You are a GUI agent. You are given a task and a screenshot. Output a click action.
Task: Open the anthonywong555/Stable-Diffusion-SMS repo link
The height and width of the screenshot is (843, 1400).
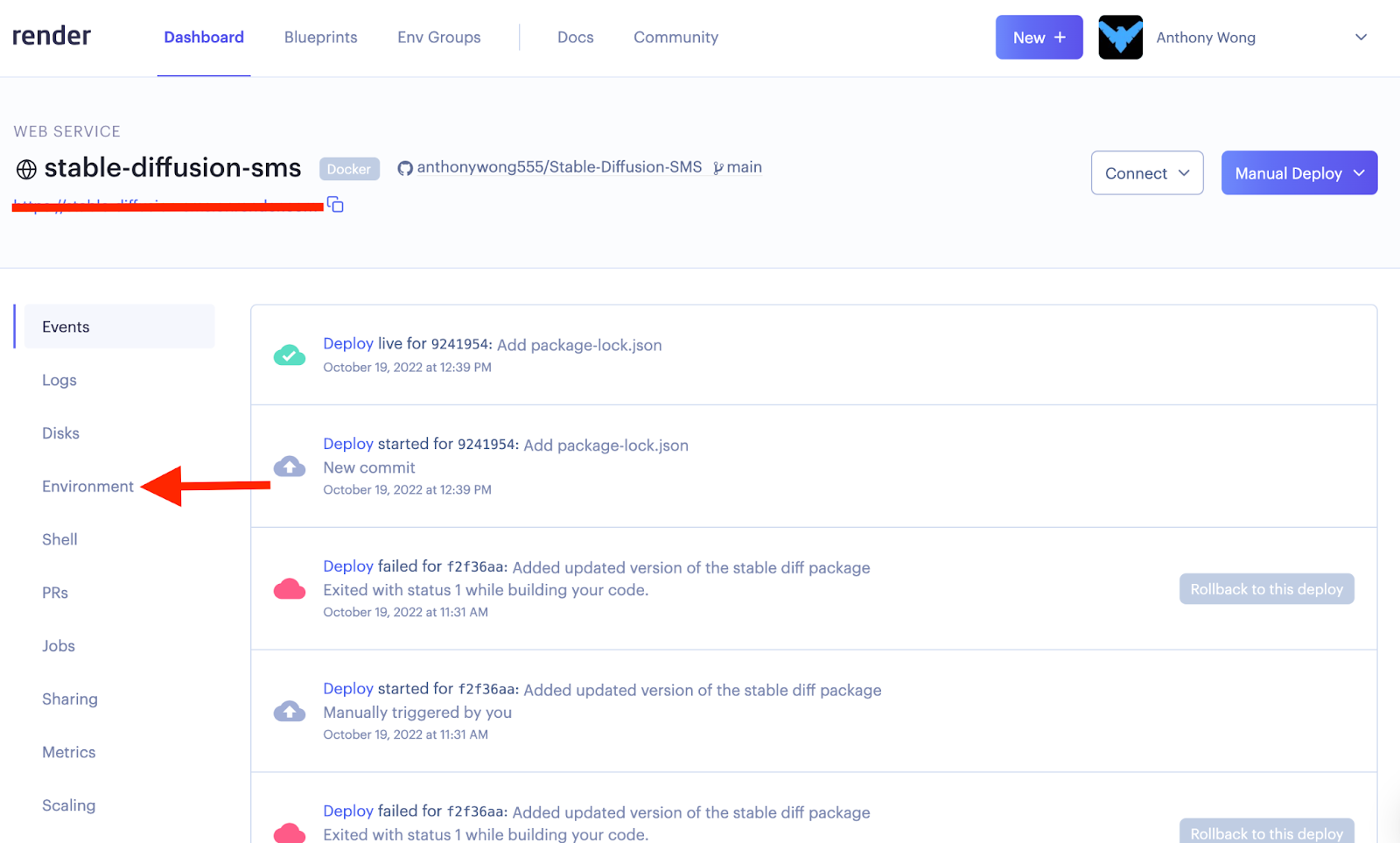(559, 167)
